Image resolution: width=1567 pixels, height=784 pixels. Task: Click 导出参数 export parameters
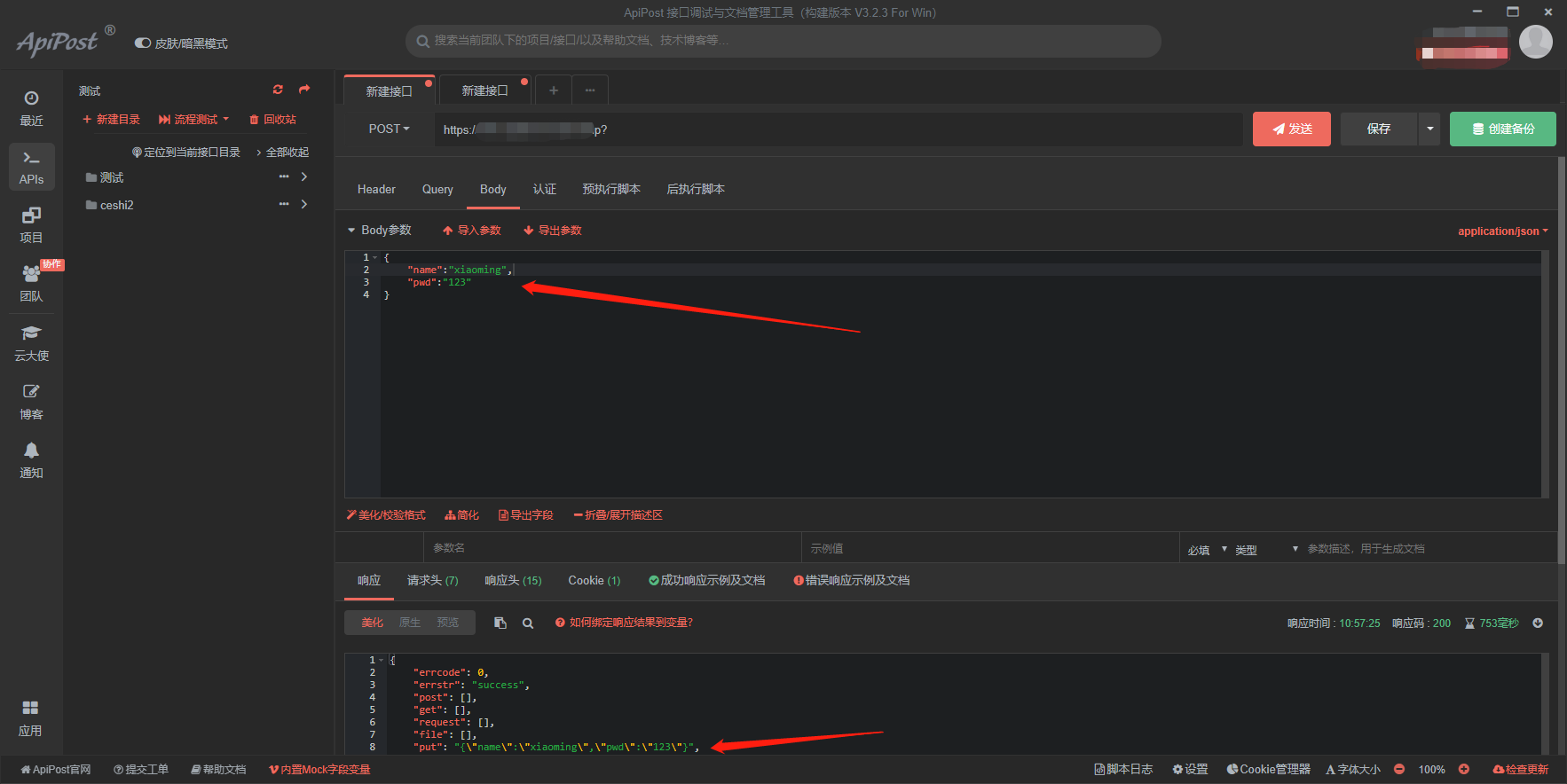[553, 230]
